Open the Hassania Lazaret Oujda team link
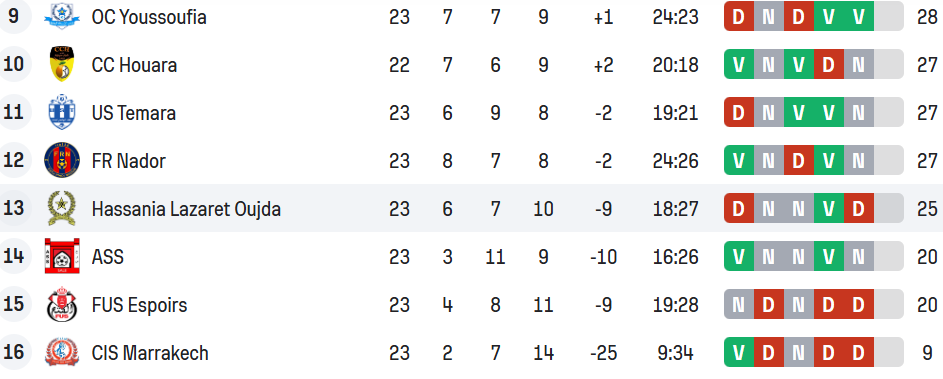The image size is (943, 379). (186, 209)
